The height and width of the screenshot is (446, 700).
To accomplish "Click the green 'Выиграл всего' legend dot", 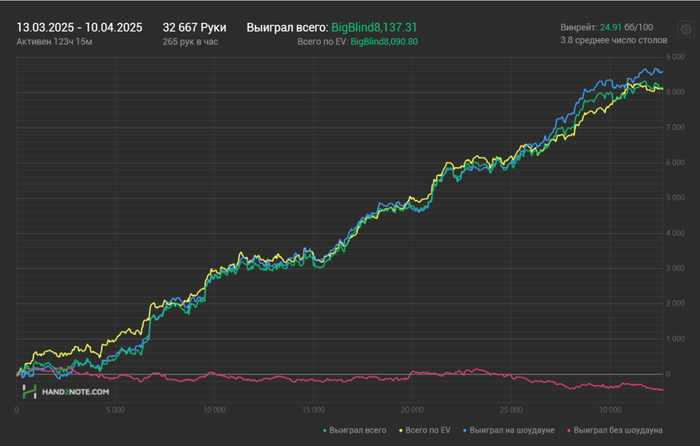I will tap(325, 431).
